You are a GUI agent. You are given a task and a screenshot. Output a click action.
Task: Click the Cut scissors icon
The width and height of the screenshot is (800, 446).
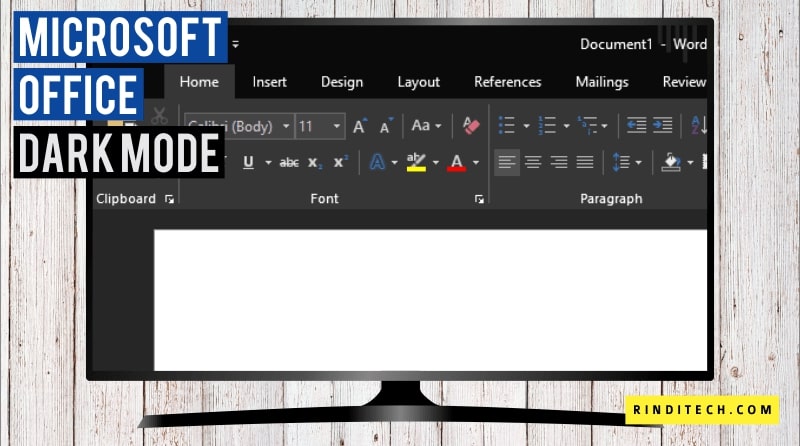point(160,116)
